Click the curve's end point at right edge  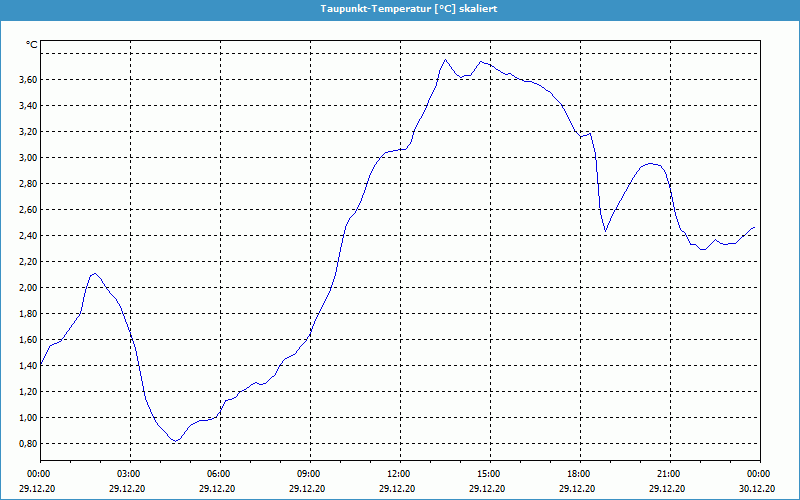(755, 227)
